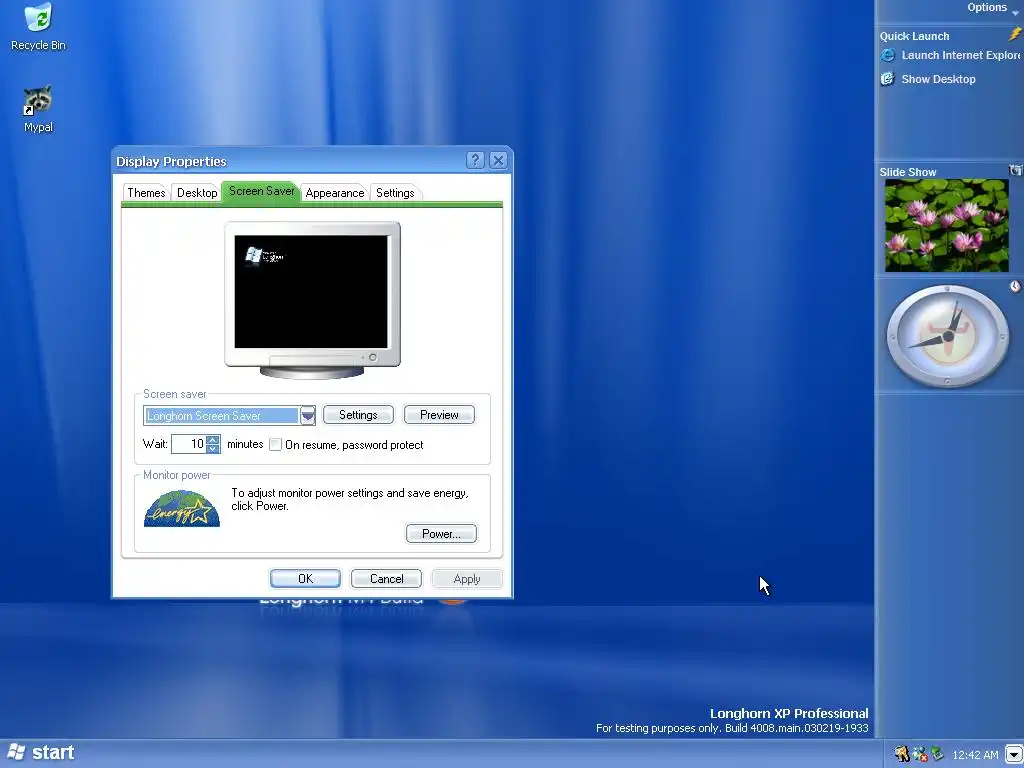Click the screen saver Settings button

[359, 415]
